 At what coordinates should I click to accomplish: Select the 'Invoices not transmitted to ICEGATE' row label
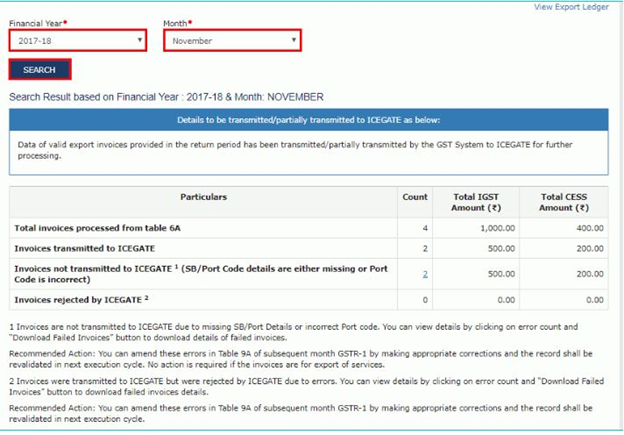(x=201, y=274)
